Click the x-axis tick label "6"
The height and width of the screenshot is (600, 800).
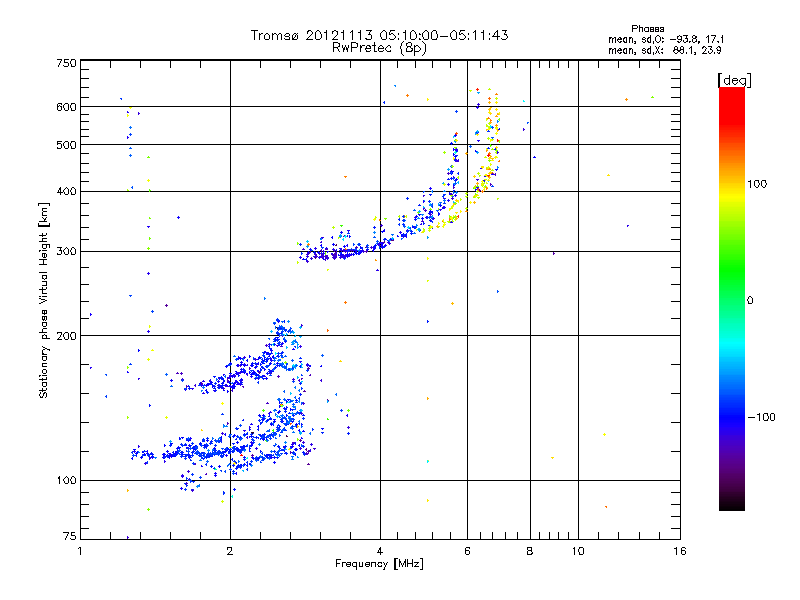467,551
